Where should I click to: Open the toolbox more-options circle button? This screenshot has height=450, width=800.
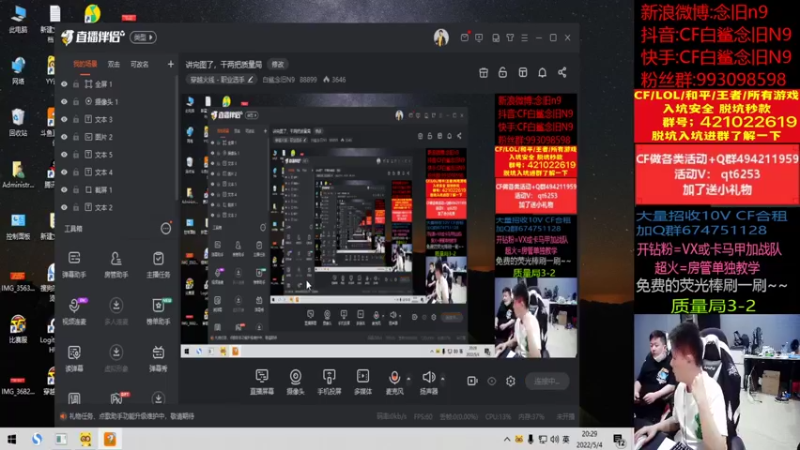(x=166, y=229)
